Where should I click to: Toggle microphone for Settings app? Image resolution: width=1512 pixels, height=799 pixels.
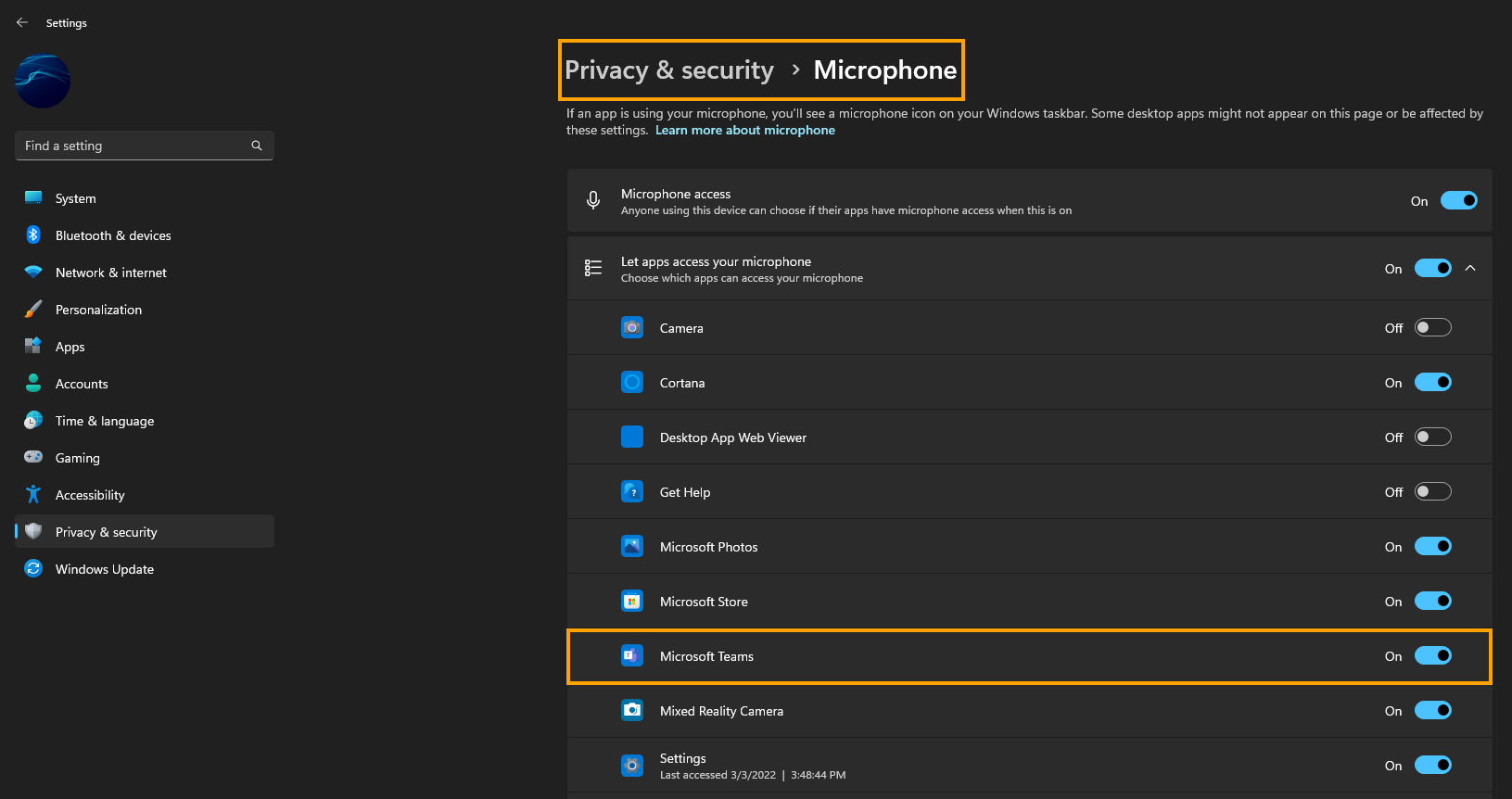1432,765
